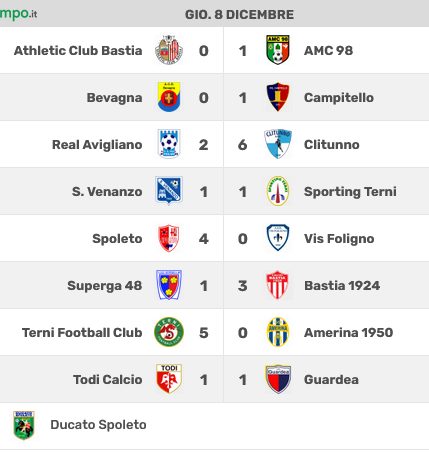The height and width of the screenshot is (458, 429).
Task: Click the Todi Calcio red shield
Action: (x=169, y=379)
